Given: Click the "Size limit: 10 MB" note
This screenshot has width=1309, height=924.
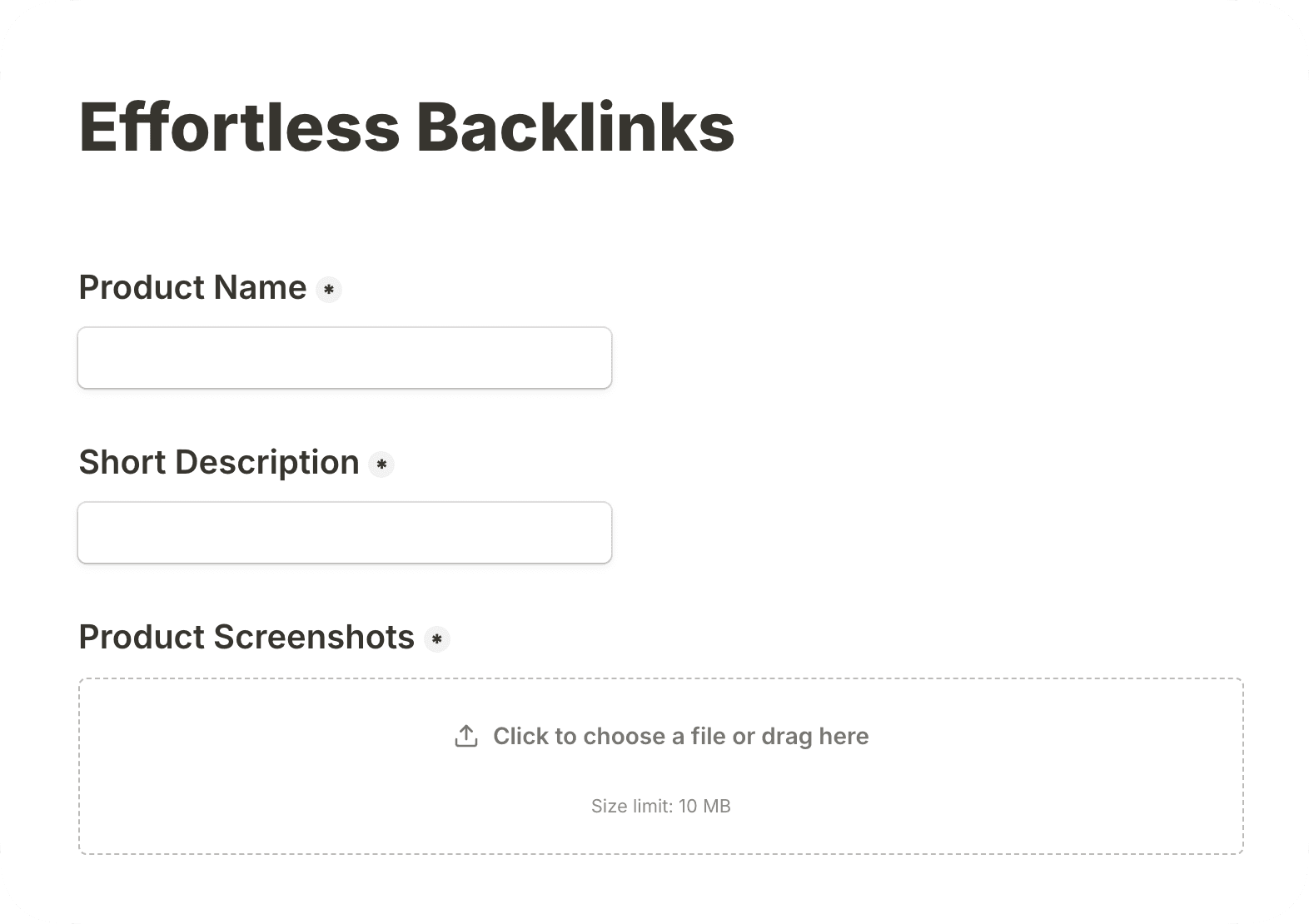Looking at the screenshot, I should [x=660, y=806].
